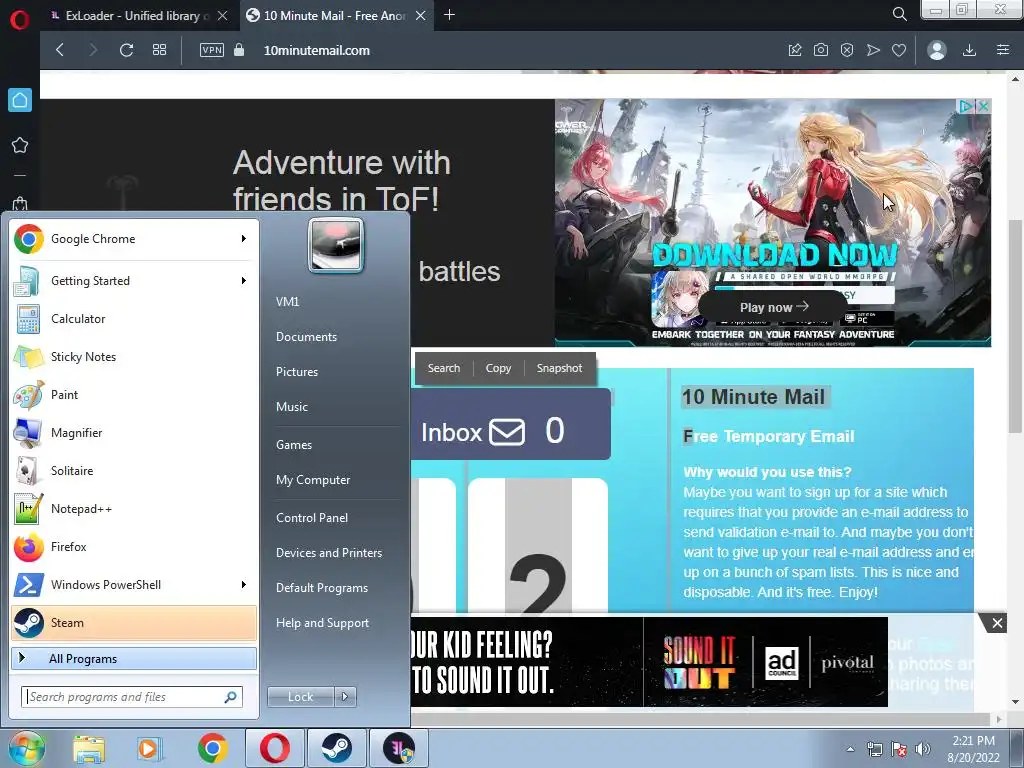This screenshot has height=768, width=1024.
Task: Open the Inbox mail button
Action: [511, 424]
